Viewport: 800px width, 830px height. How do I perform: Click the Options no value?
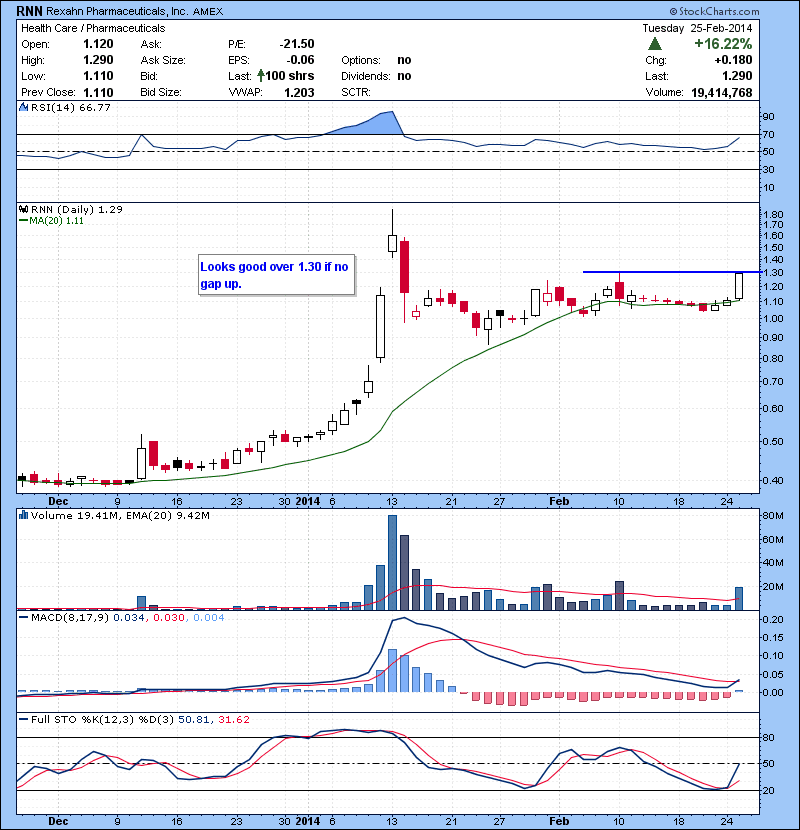(404, 60)
